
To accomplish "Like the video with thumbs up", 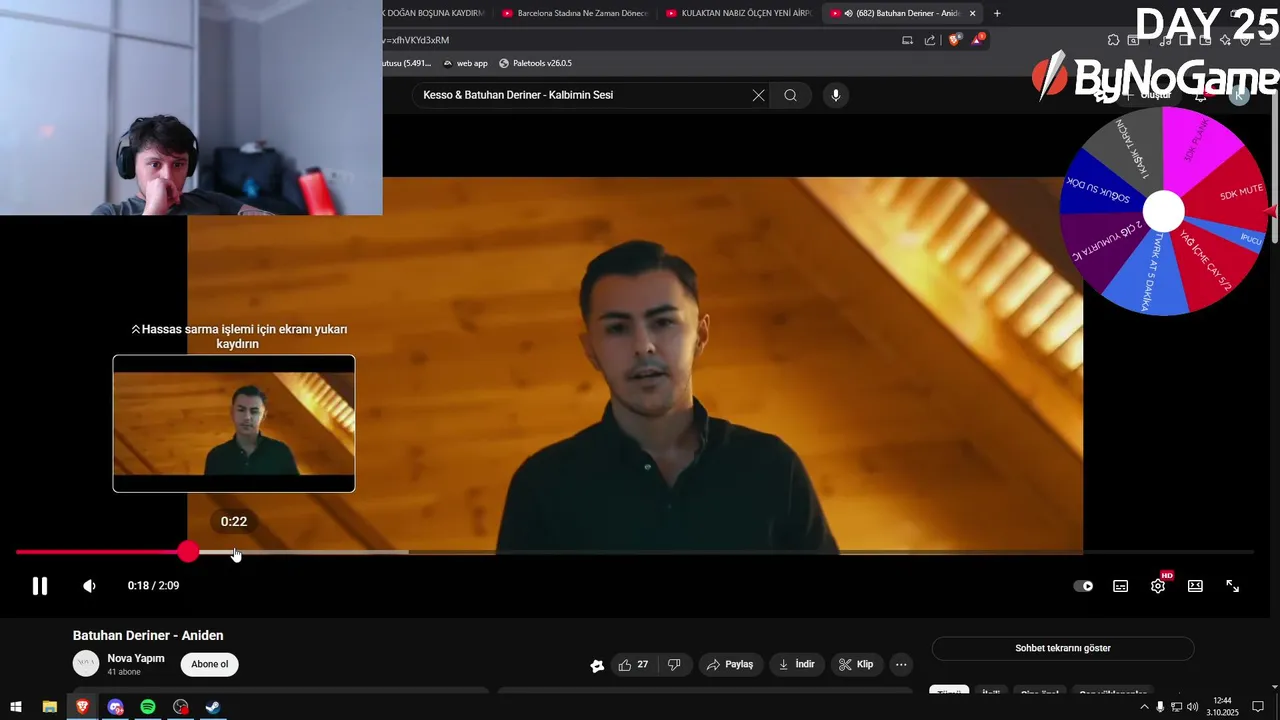I will point(633,664).
